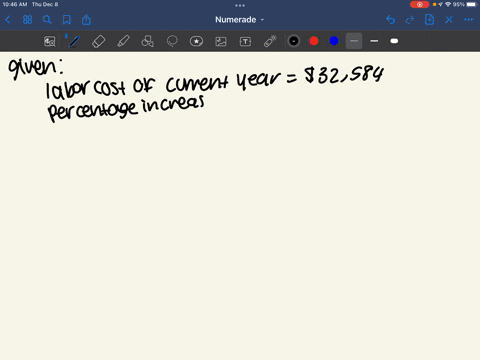480x360 pixels.
Task: Redo the last undone stroke
Action: coord(410,20)
